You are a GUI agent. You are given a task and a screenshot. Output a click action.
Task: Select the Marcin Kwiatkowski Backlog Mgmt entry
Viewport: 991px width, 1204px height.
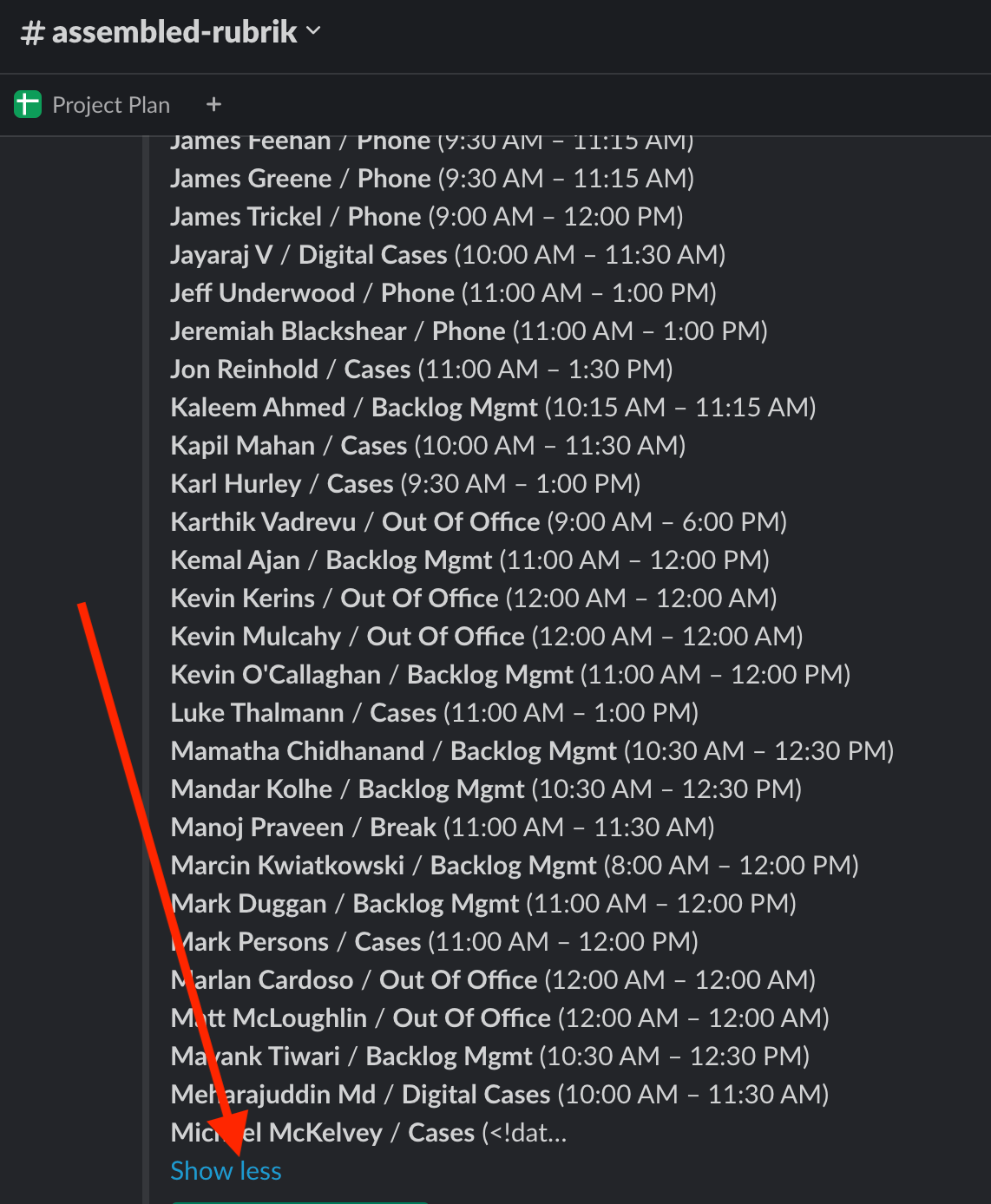pyautogui.click(x=514, y=866)
